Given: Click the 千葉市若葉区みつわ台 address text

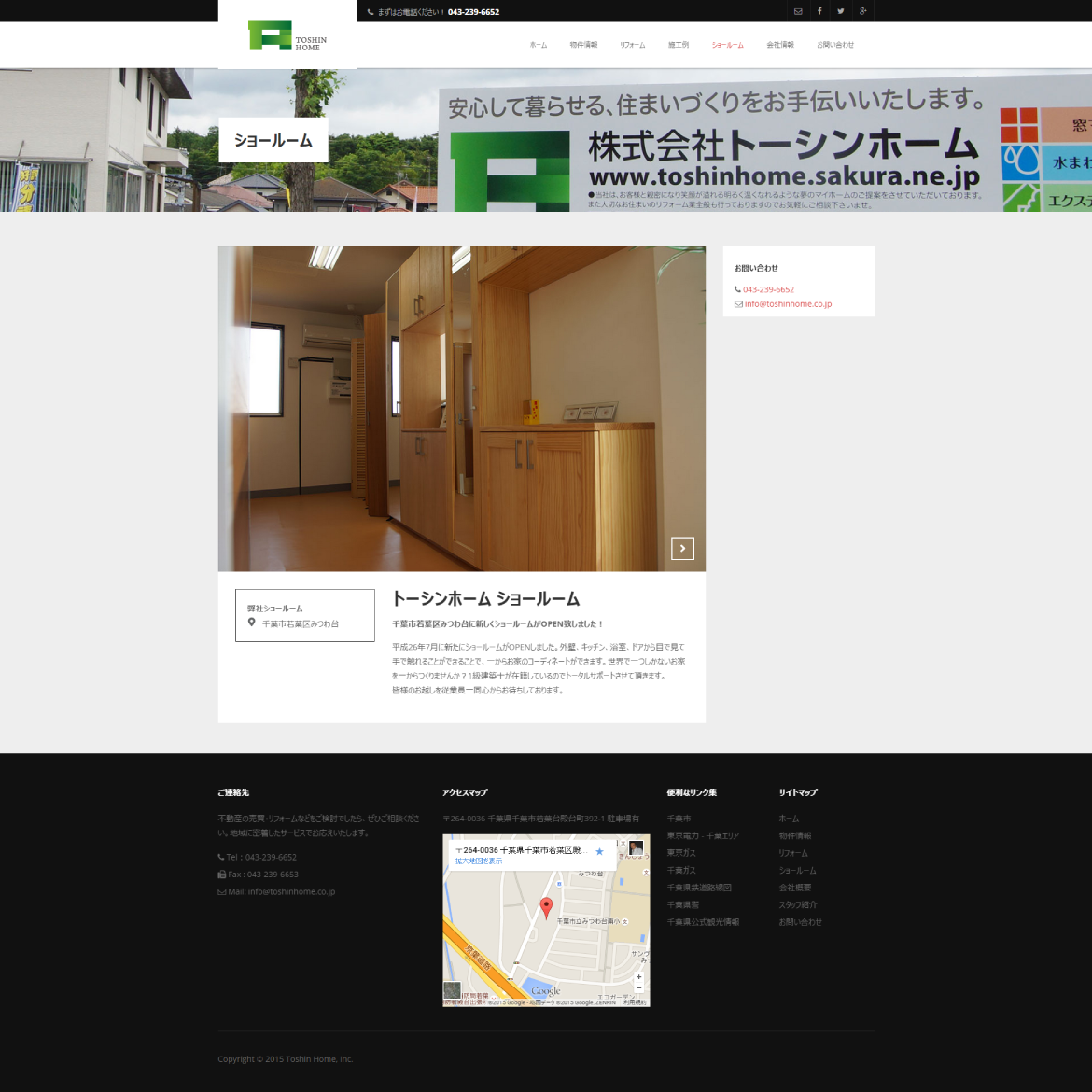Looking at the screenshot, I should [x=301, y=624].
